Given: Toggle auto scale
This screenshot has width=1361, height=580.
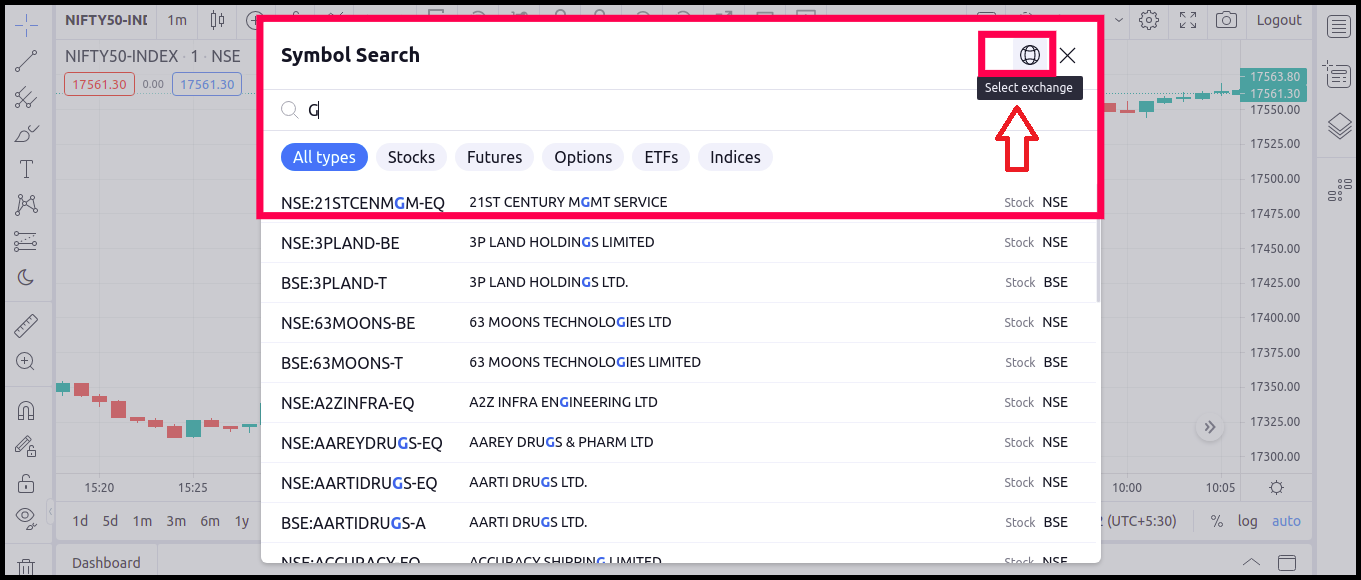Looking at the screenshot, I should point(1286,521).
